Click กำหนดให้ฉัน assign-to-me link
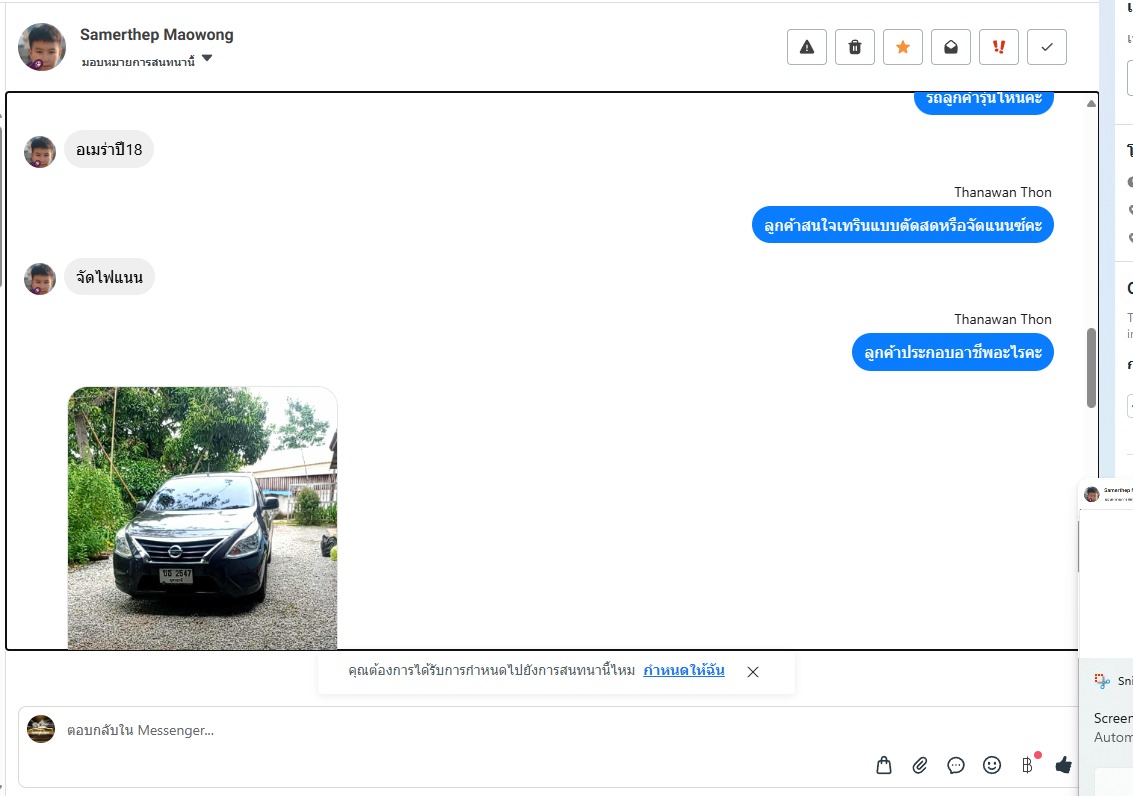This screenshot has width=1133, height=796. click(x=684, y=670)
